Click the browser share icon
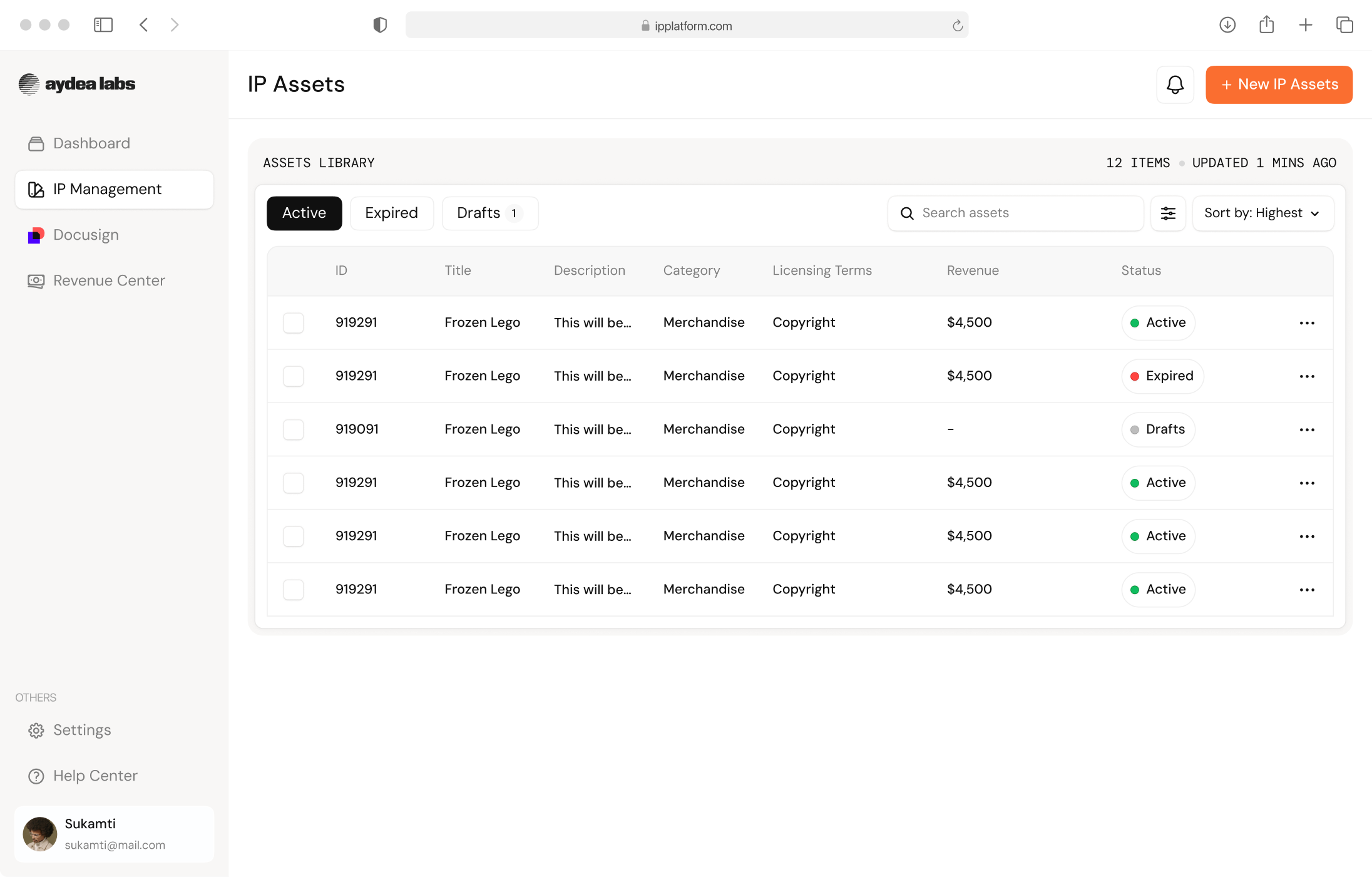This screenshot has height=877, width=1372. click(1266, 25)
